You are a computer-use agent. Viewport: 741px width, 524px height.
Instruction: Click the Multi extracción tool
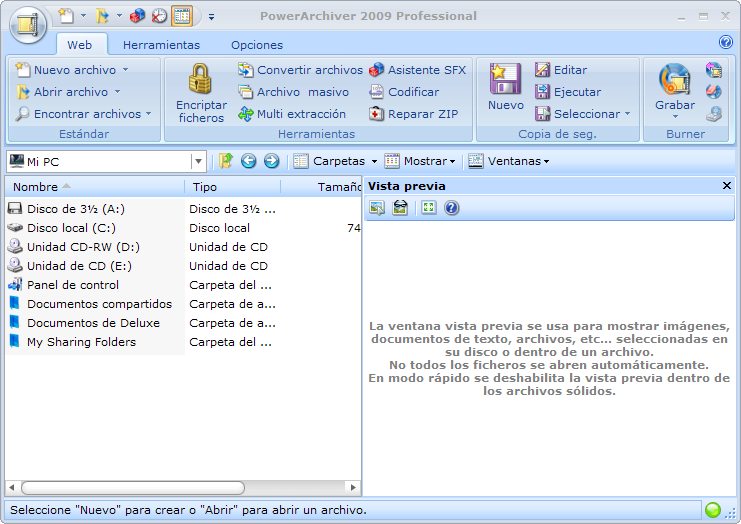292,114
